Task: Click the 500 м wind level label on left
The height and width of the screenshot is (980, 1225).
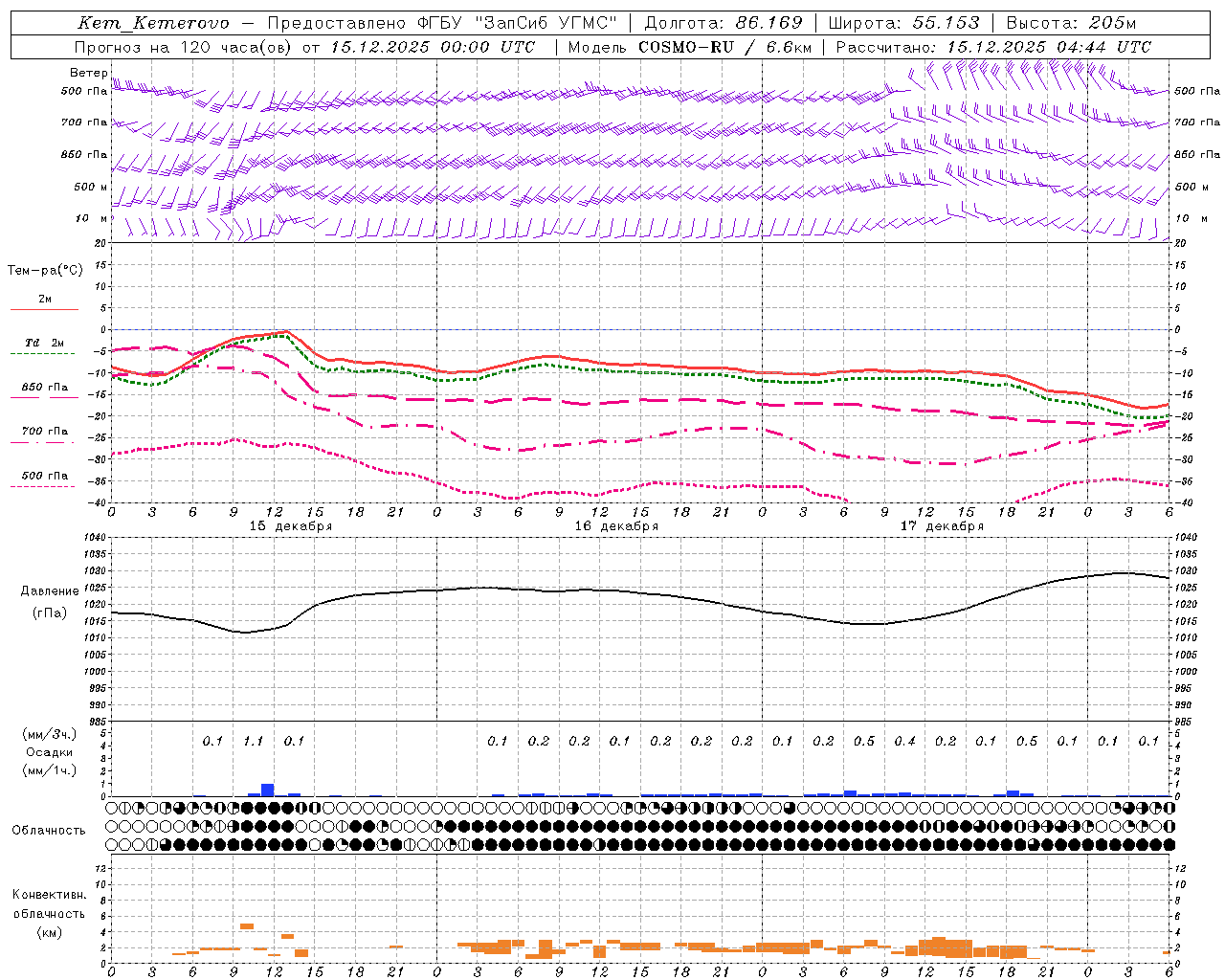Action: (x=91, y=187)
